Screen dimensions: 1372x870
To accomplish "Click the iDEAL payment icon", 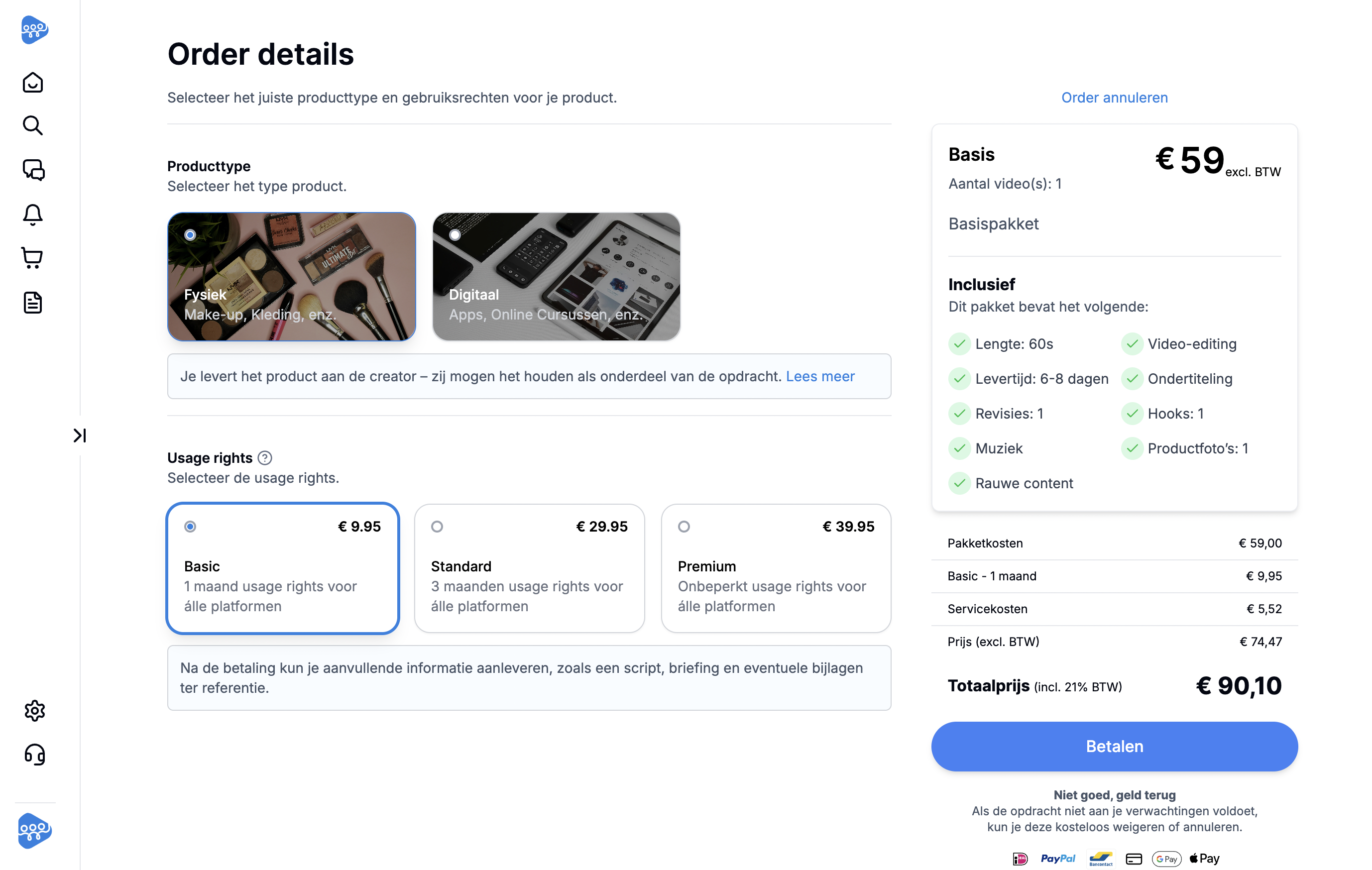I will pyautogui.click(x=1020, y=859).
